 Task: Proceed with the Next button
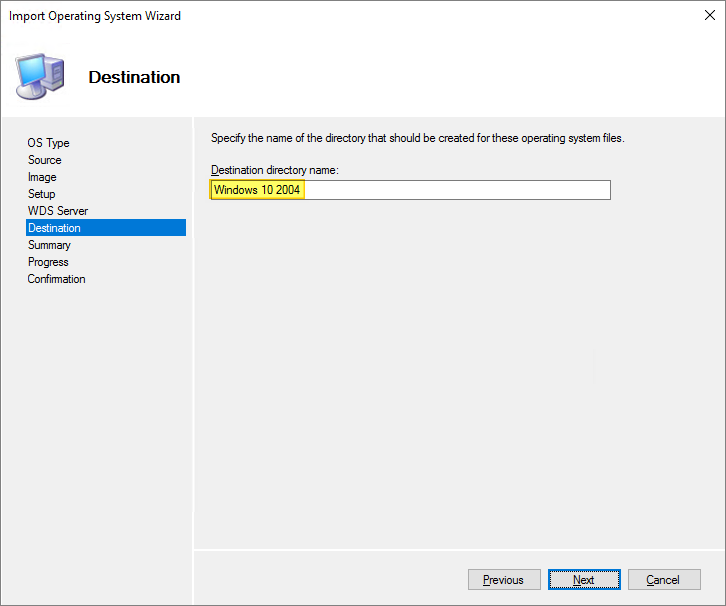point(584,580)
